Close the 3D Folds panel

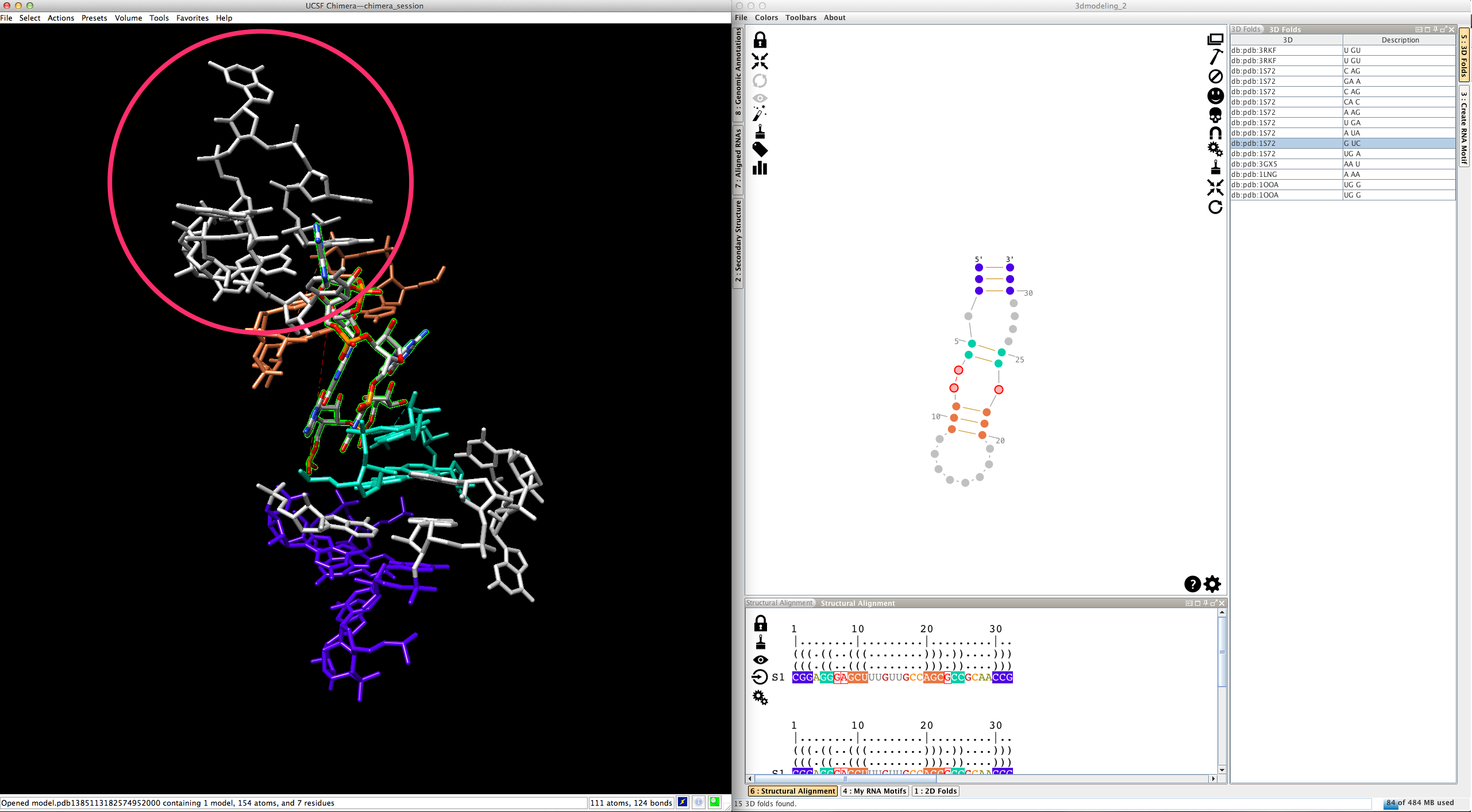tap(1451, 29)
